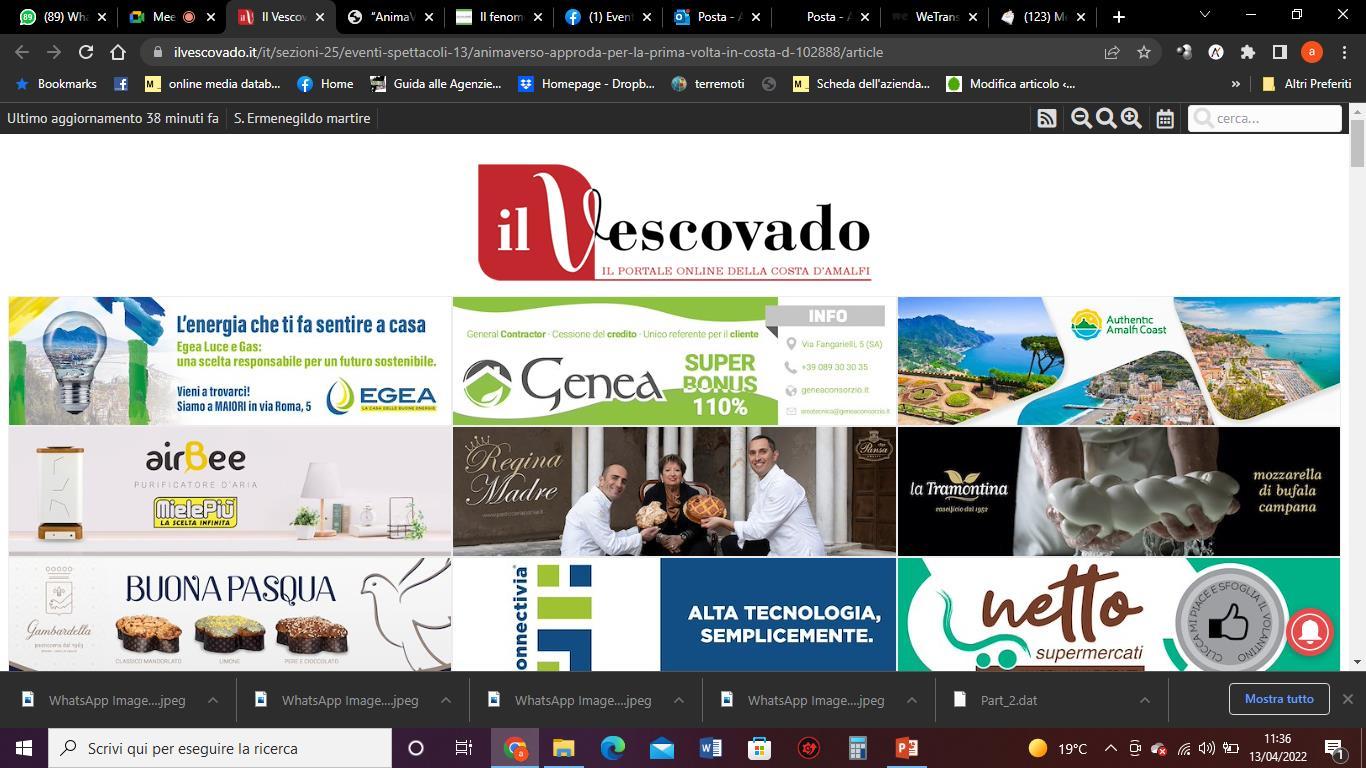Toggle the browser side panel
The height and width of the screenshot is (768, 1366).
(1279, 52)
